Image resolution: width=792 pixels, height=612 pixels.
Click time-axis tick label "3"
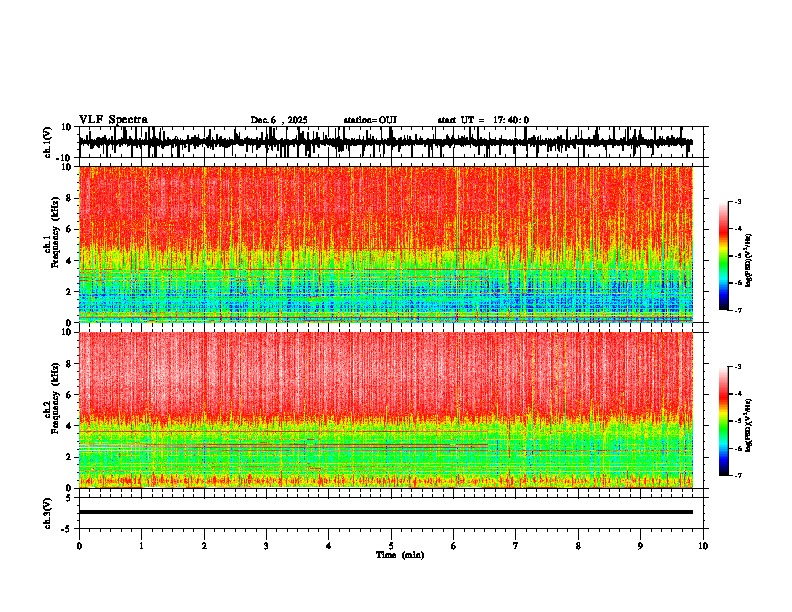(266, 546)
